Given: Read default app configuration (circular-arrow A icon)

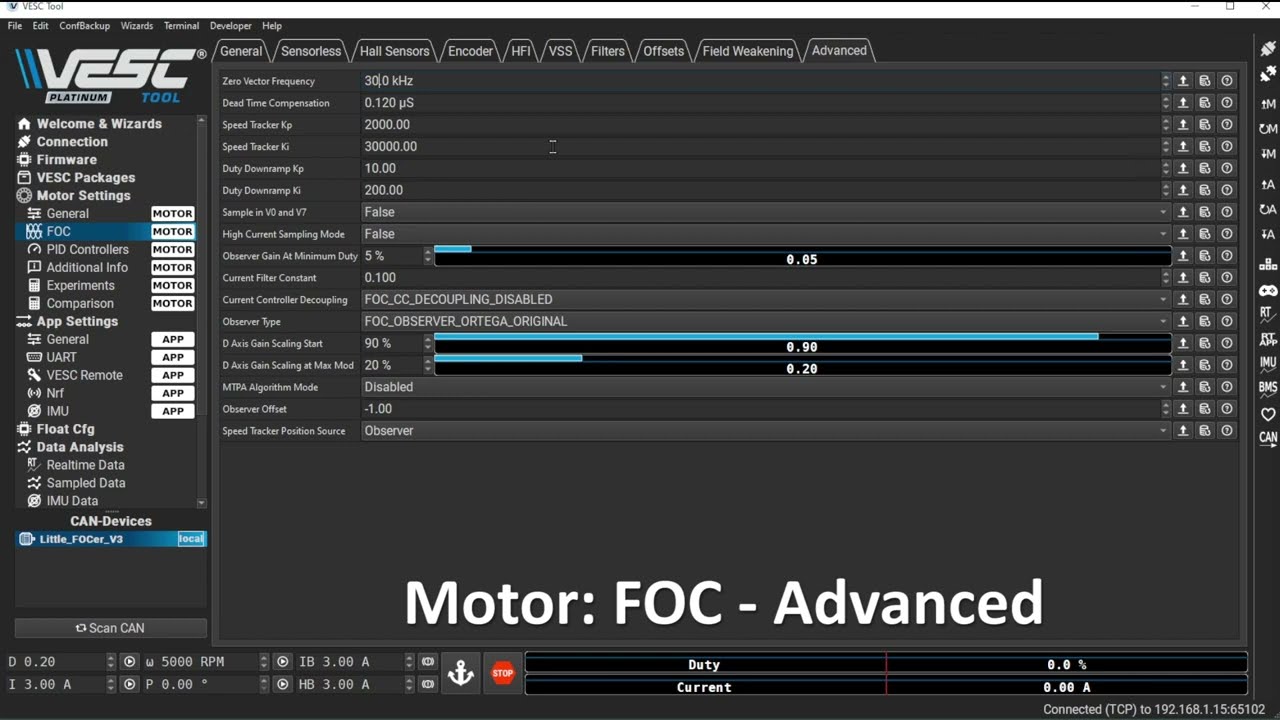Looking at the screenshot, I should (x=1268, y=209).
